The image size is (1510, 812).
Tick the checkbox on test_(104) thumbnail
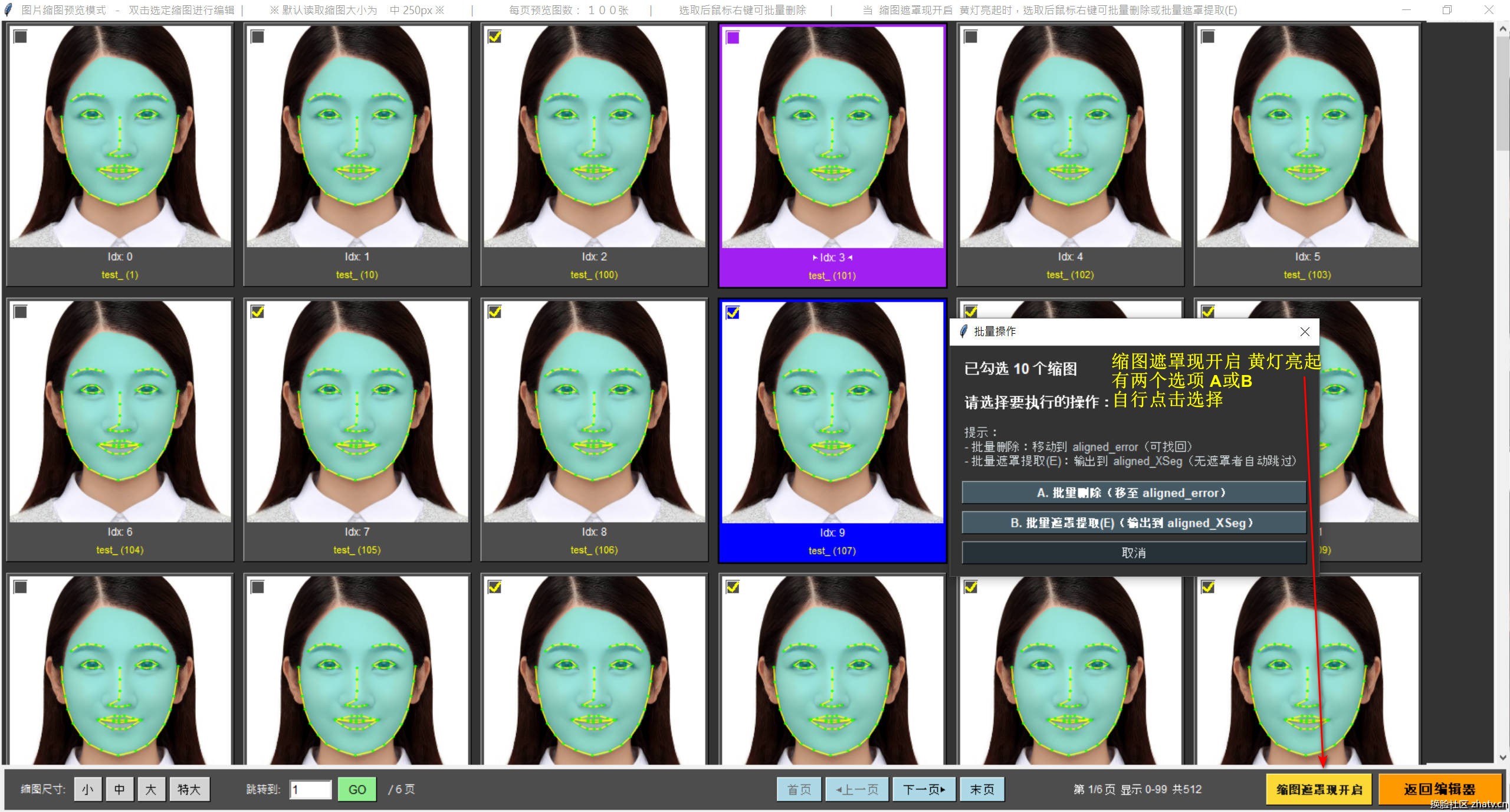click(x=21, y=312)
